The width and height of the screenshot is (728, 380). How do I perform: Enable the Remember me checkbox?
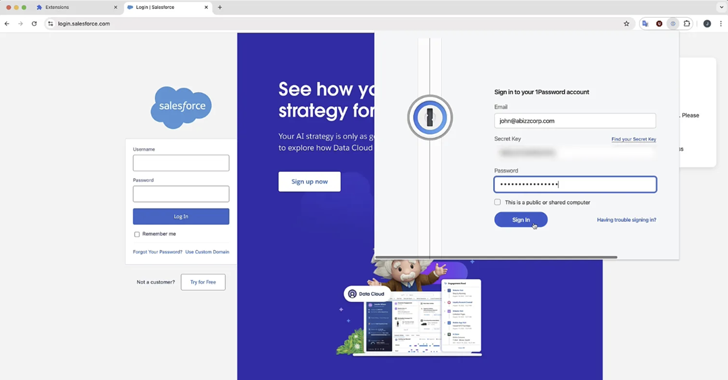[137, 234]
